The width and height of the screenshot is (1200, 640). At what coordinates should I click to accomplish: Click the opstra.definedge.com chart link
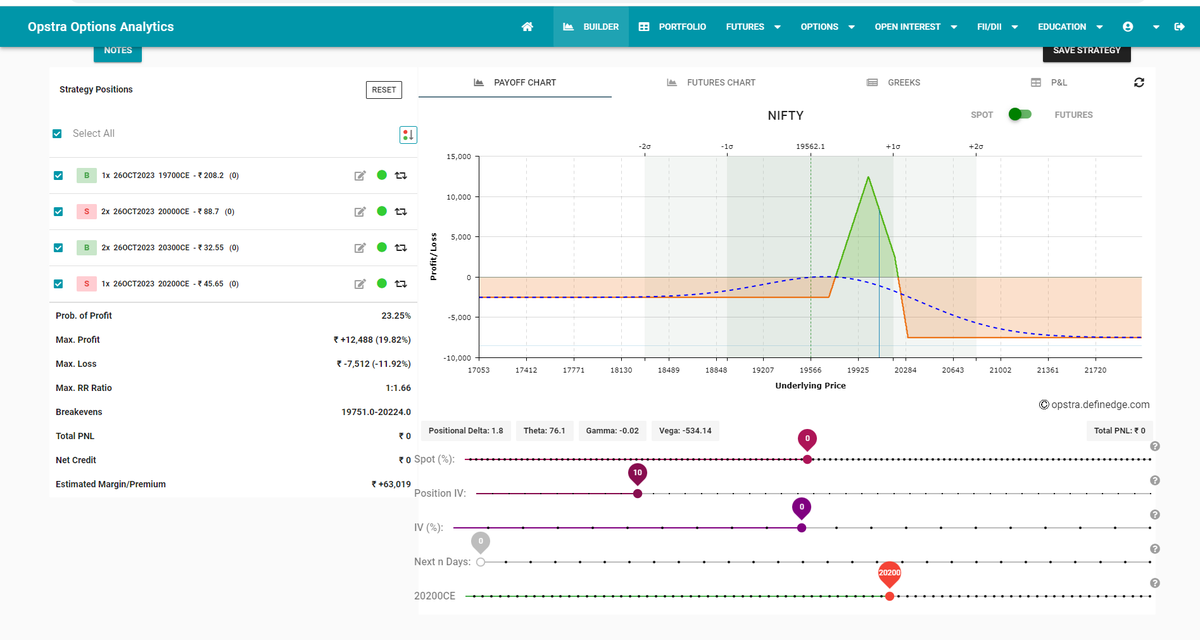pyautogui.click(x=1094, y=405)
